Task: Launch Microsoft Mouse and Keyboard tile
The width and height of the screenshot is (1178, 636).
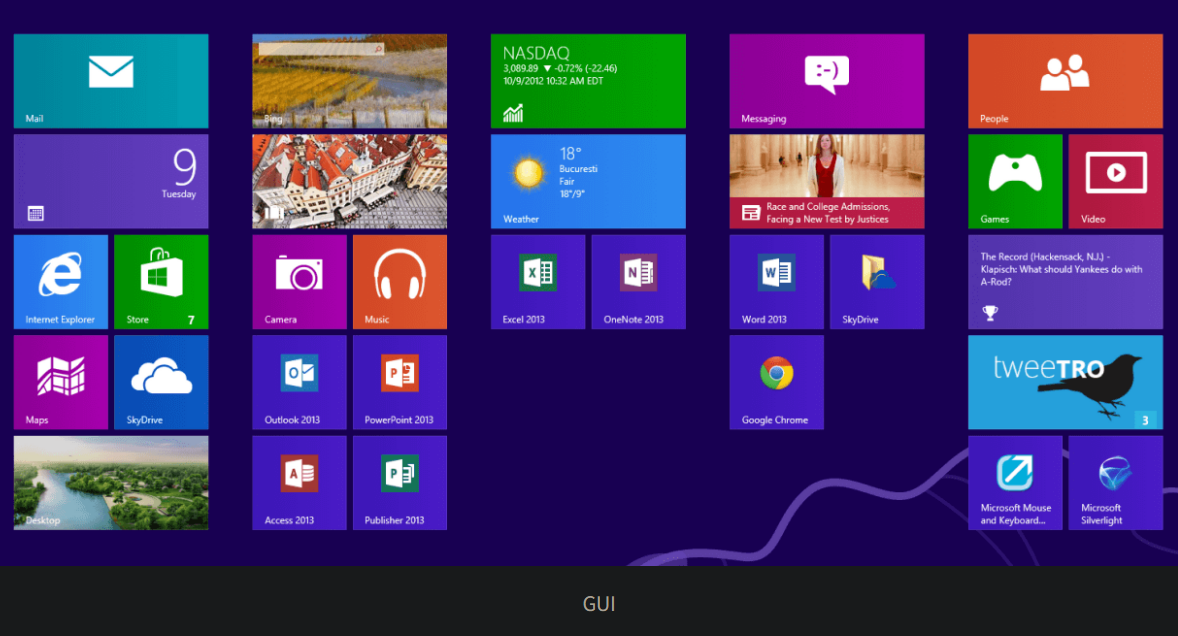Action: pyautogui.click(x=1016, y=483)
